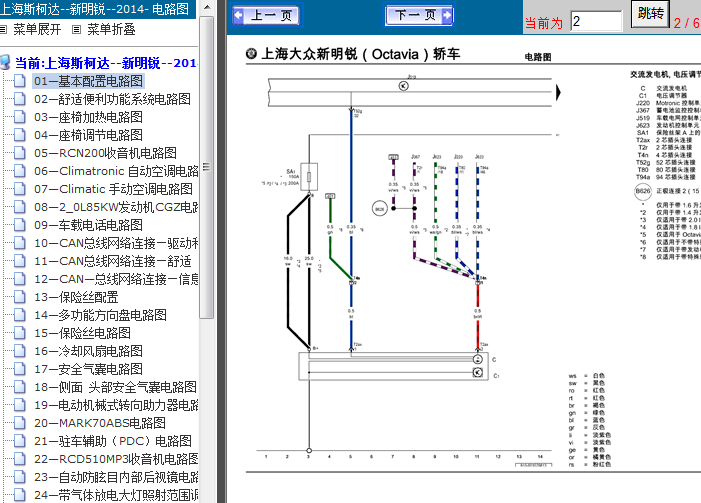
Task: Open 19—电动机械式转向助力器 entry
Action: (x=116, y=405)
